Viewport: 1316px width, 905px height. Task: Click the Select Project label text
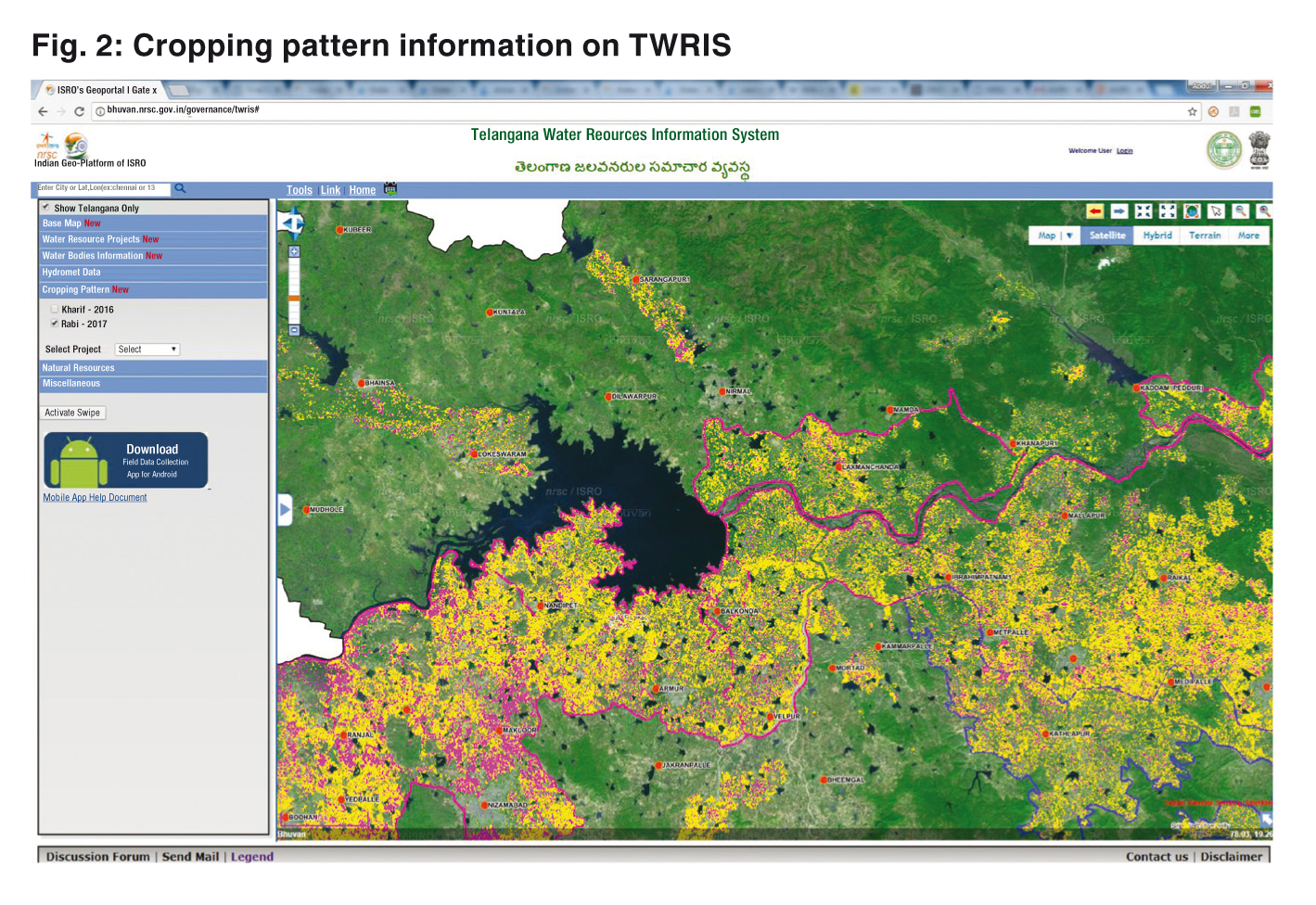73,350
